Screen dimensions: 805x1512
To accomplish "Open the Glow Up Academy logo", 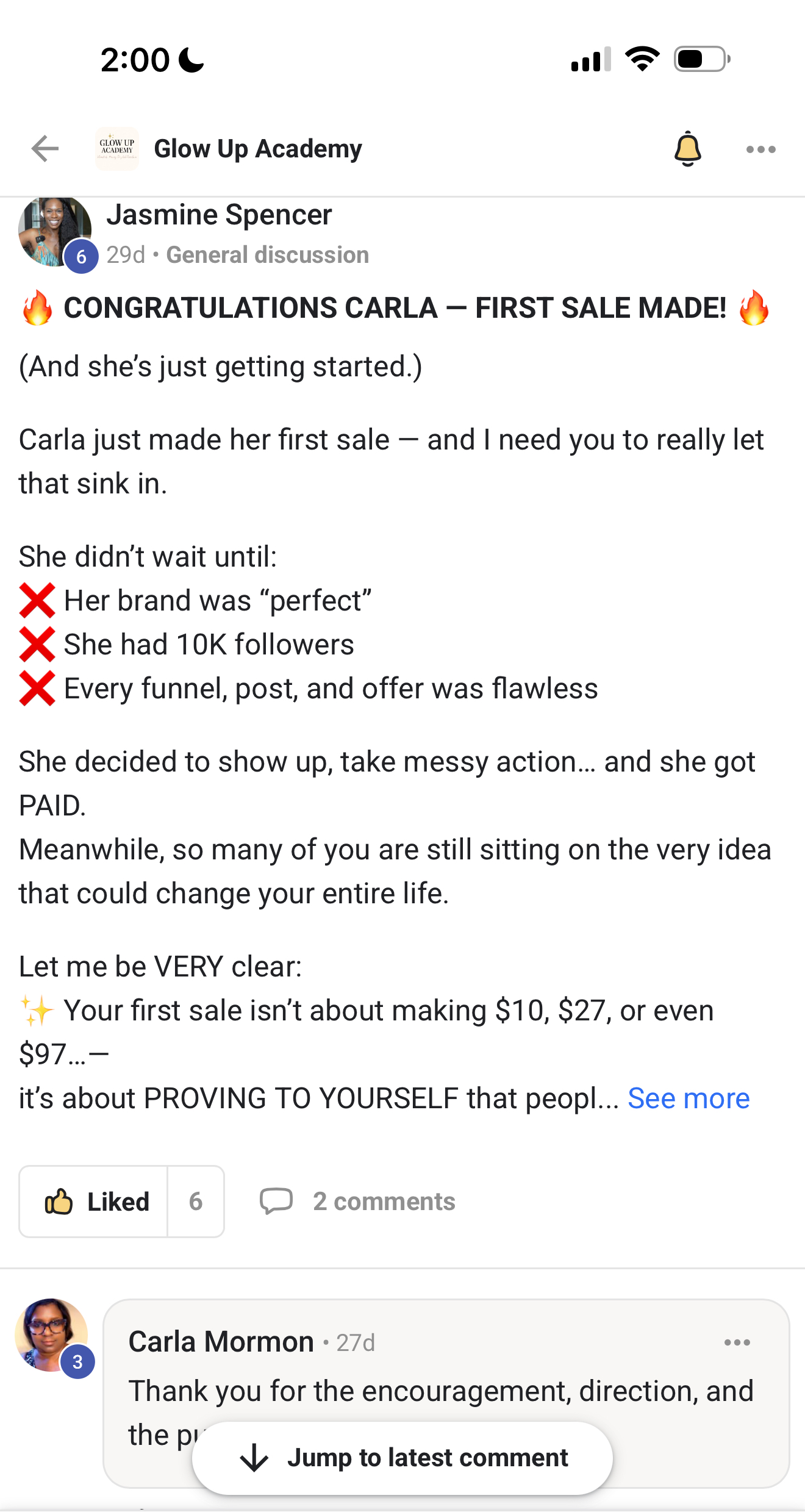I will click(117, 149).
